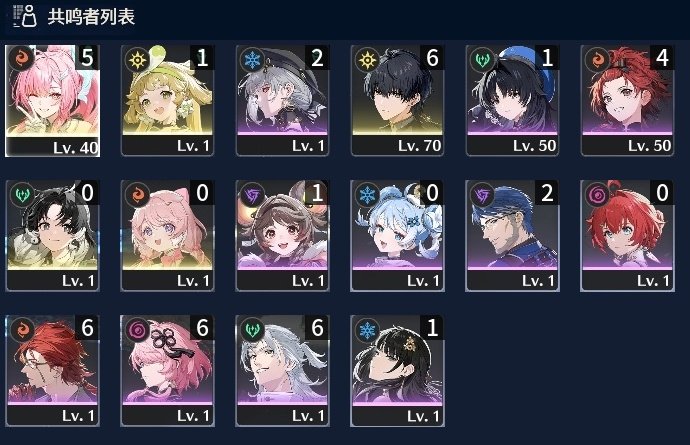
Task: Click the snowflake icon on the black-haired woman with a gold hairpin
Action: pyautogui.click(x=367, y=329)
